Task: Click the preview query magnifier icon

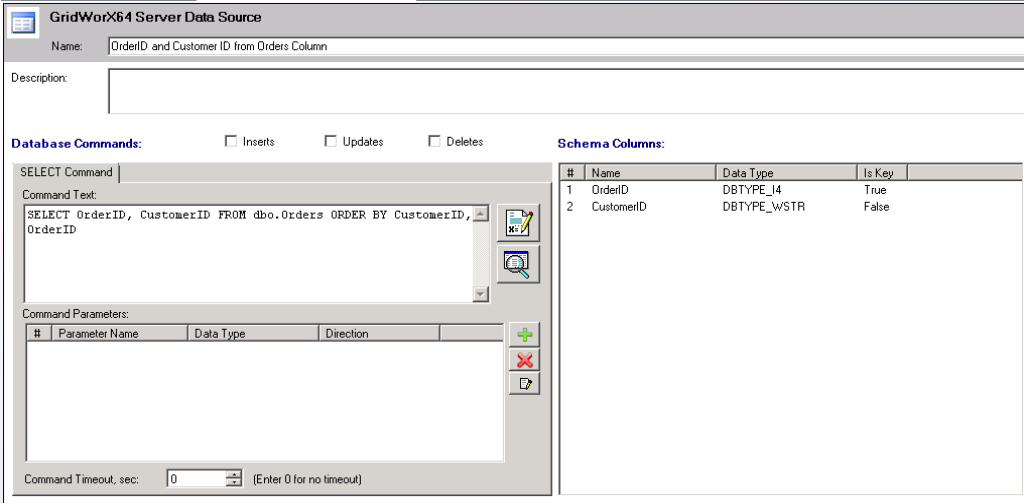Action: 520,262
